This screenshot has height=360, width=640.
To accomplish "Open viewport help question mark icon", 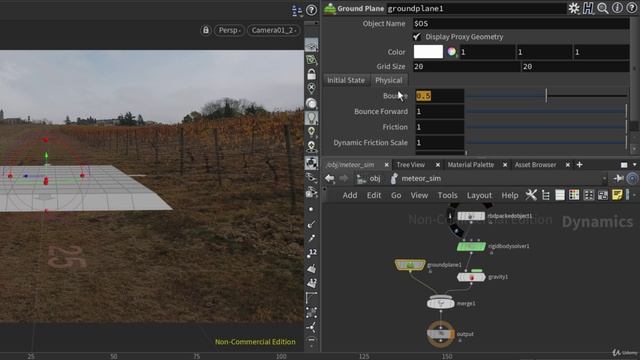I will click(x=311, y=10).
